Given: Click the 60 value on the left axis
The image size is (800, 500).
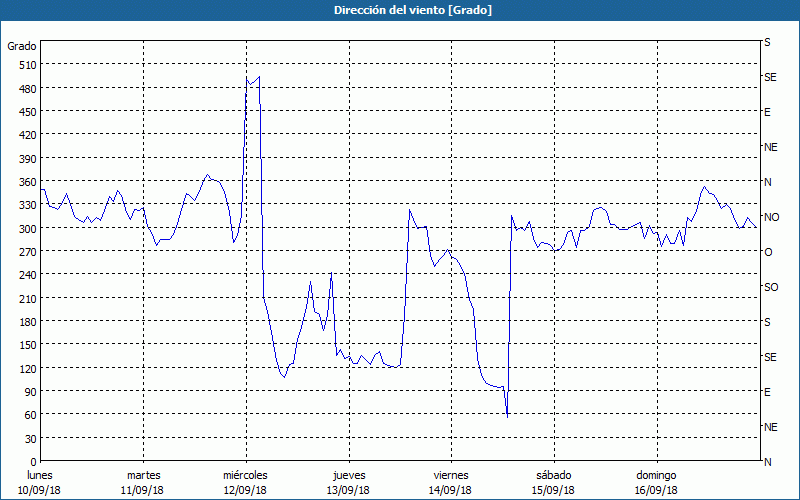Looking at the screenshot, I should [x=31, y=415].
